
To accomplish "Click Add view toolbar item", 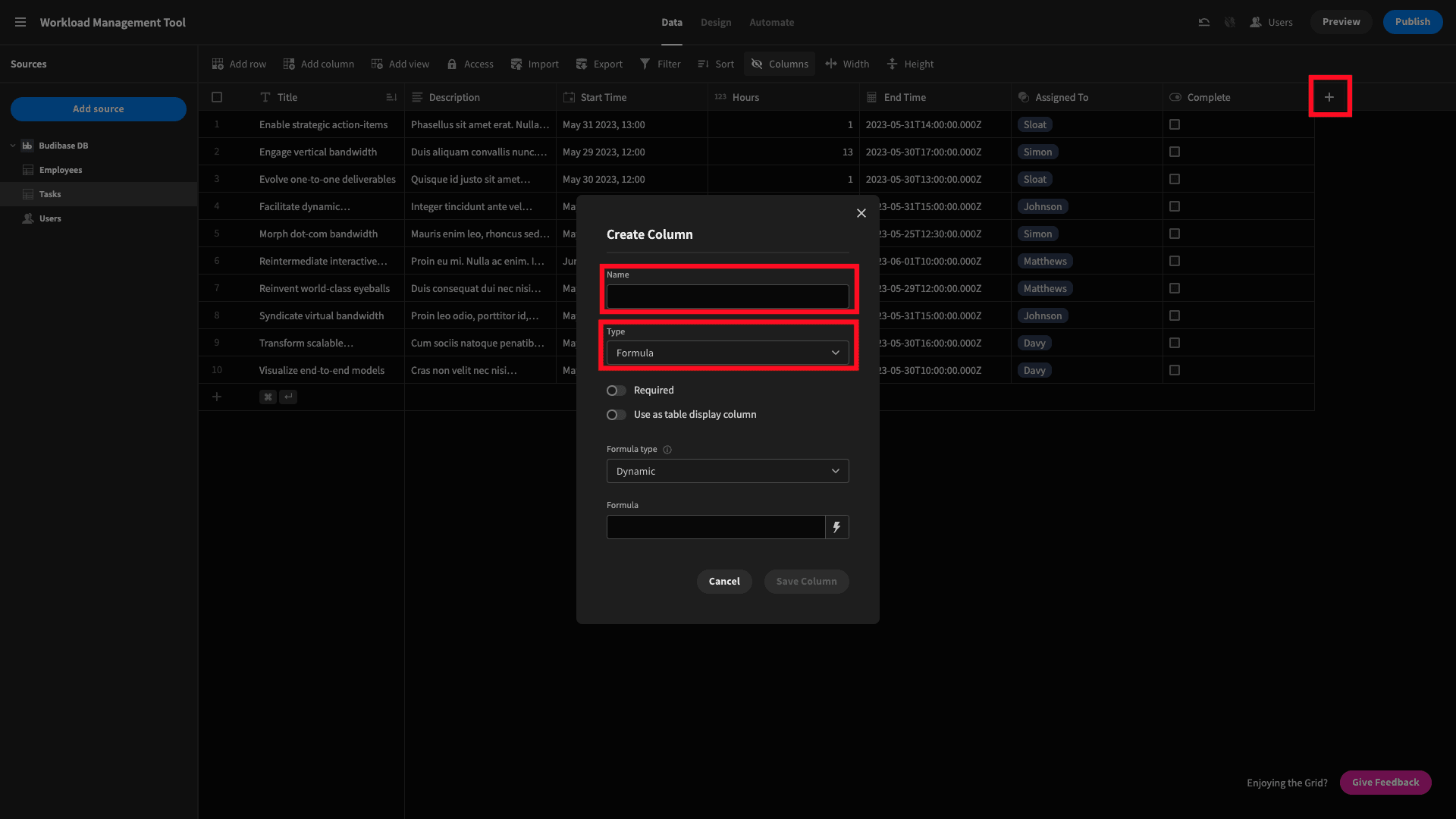I will pos(400,64).
